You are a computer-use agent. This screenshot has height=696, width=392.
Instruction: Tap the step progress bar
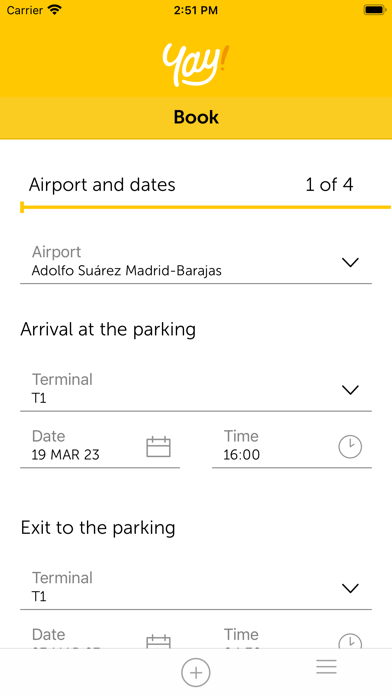(x=206, y=207)
